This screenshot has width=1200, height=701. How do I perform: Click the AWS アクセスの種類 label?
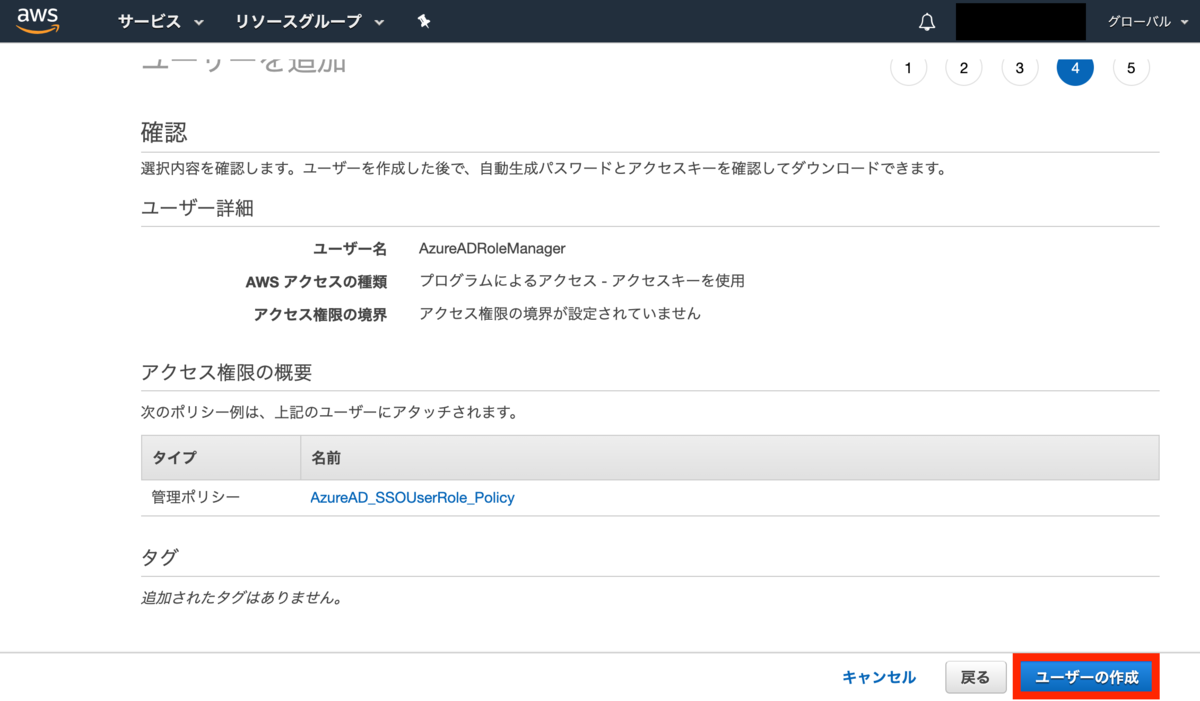coord(316,282)
